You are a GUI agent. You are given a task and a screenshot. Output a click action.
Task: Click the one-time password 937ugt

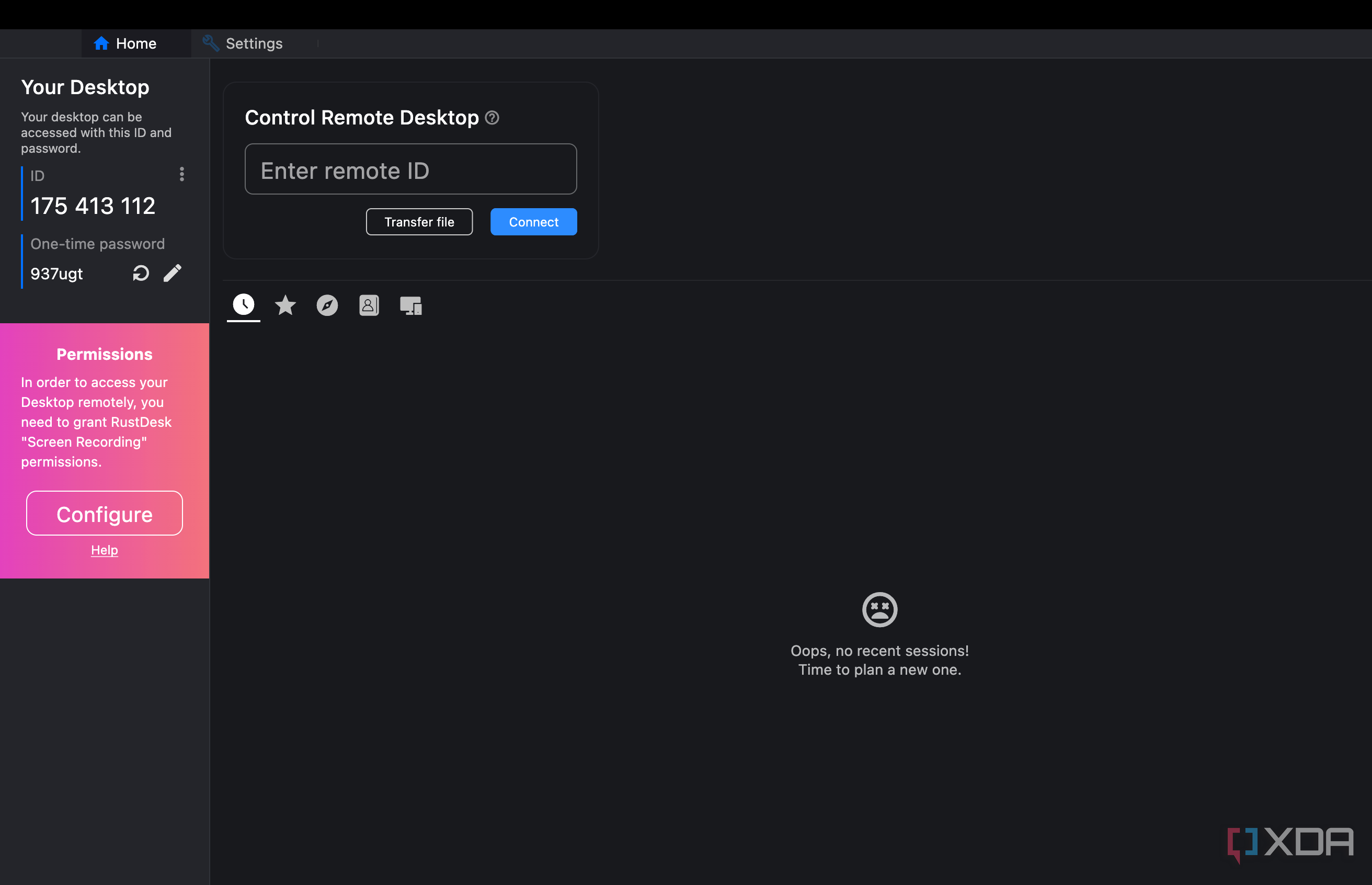click(57, 274)
